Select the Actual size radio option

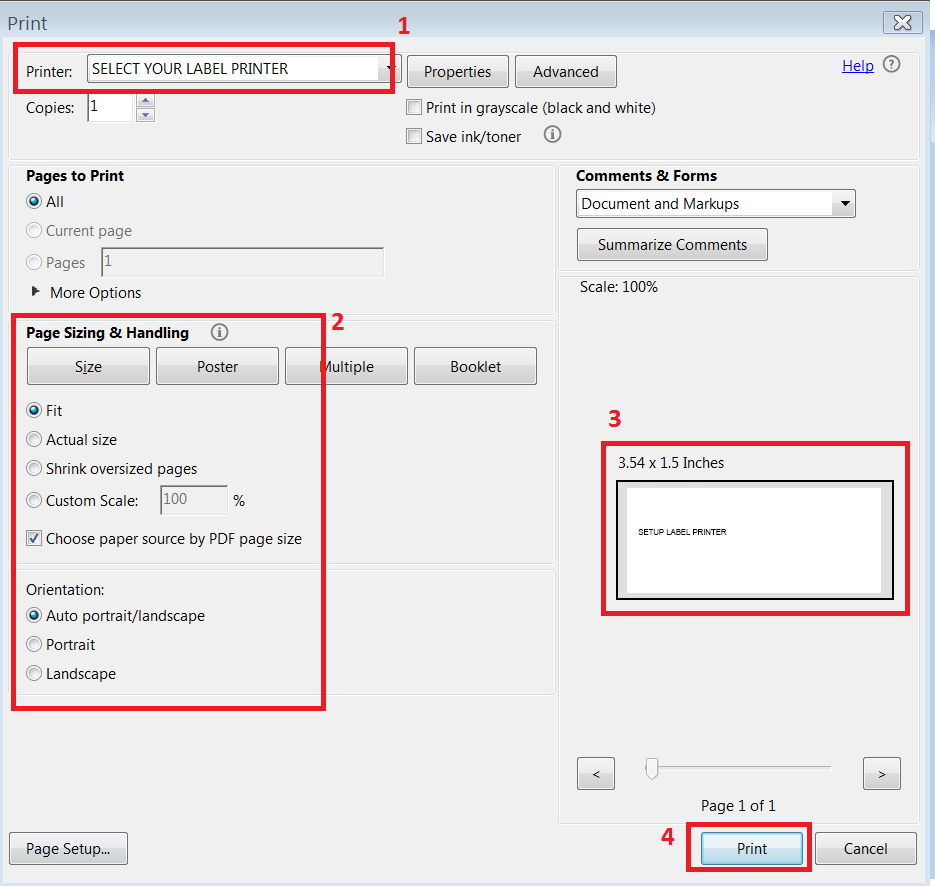coord(35,440)
